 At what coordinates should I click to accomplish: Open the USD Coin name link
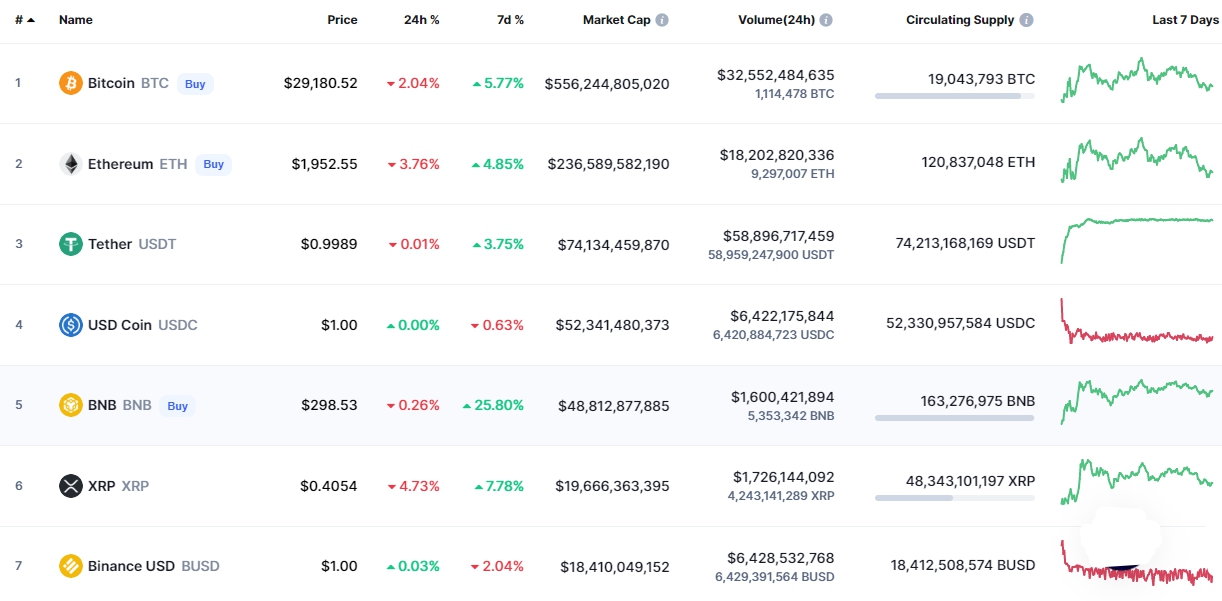[120, 325]
